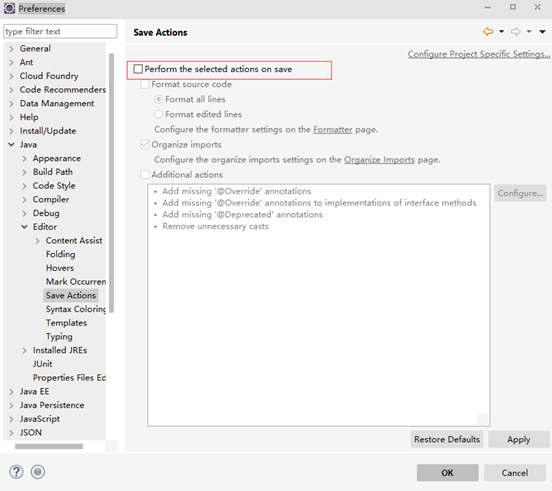Select JavaScript in the tree
The width and height of the screenshot is (552, 491).
[39, 419]
